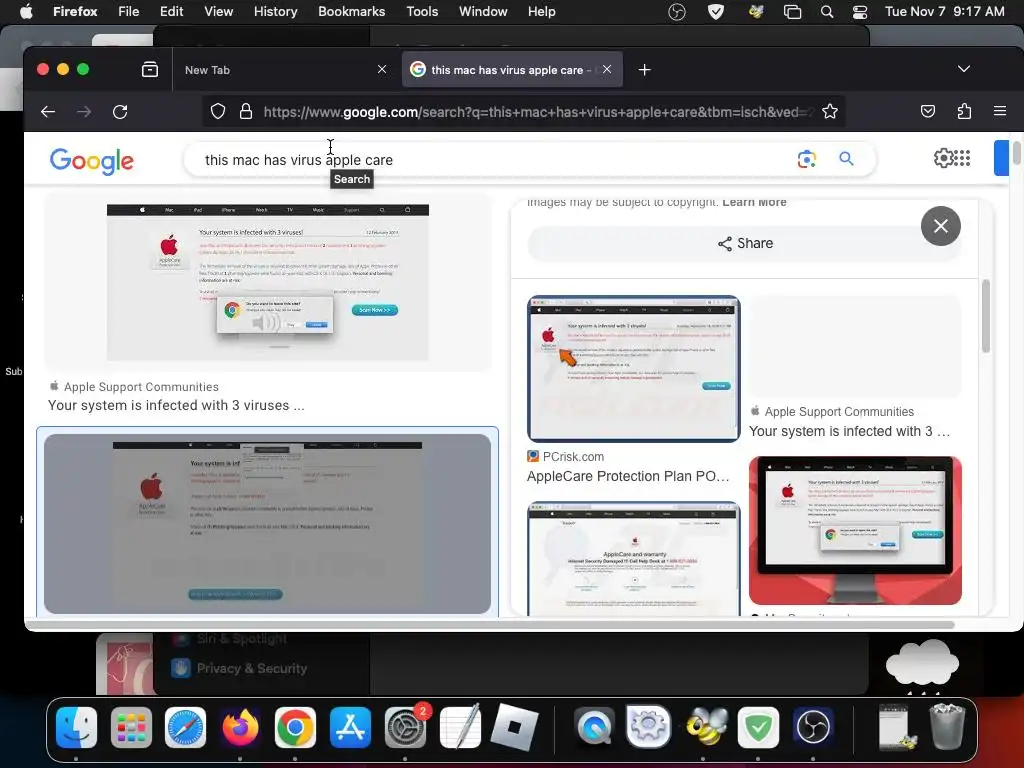The width and height of the screenshot is (1024, 768).
Task: Close the 'this mac has virus' tab
Action: click(x=607, y=69)
